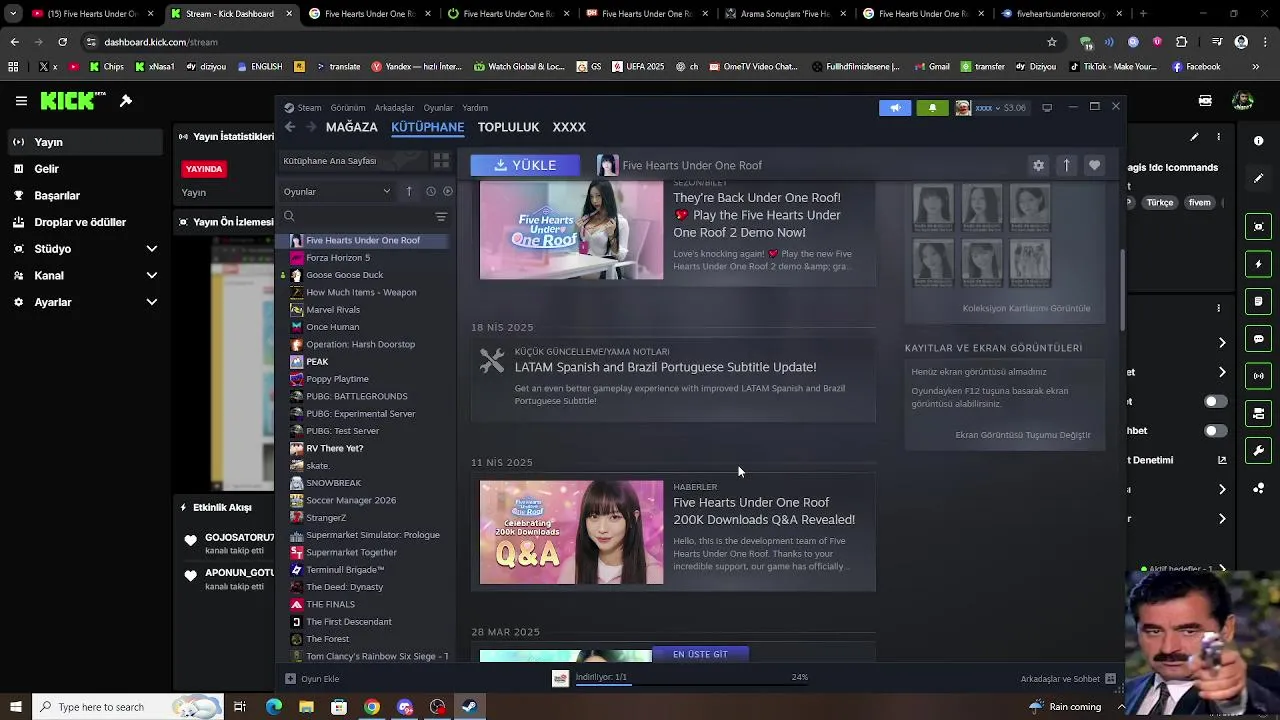Switch library to grid collections view
The image size is (1280, 720).
point(441,160)
